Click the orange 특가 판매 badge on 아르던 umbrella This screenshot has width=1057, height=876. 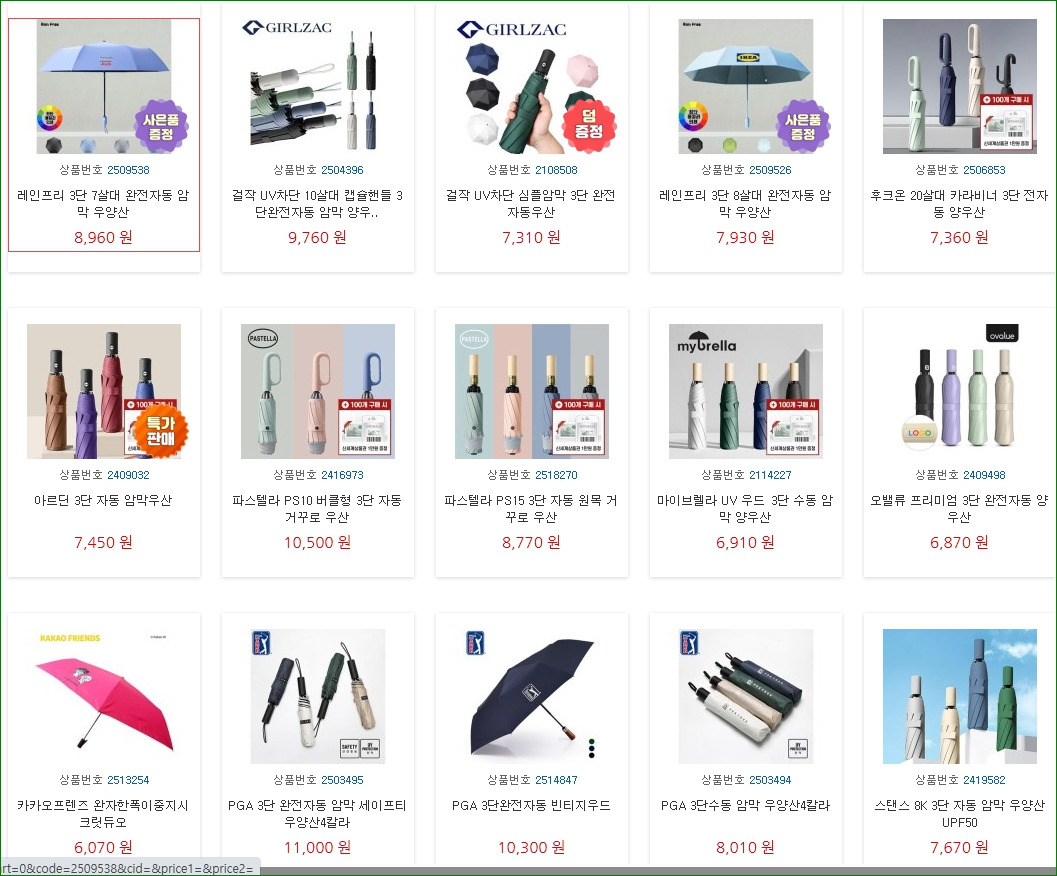[x=160, y=431]
